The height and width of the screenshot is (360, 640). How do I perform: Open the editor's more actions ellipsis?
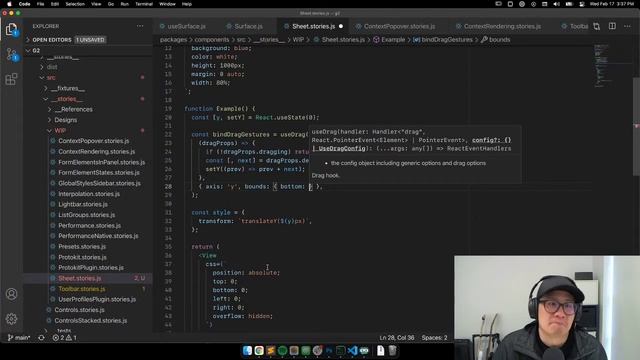tap(627, 26)
